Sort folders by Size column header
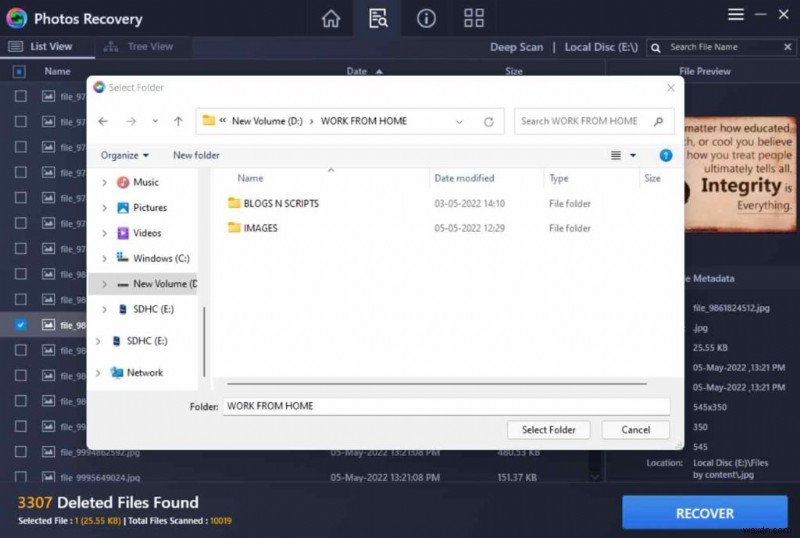The image size is (800, 538). click(x=652, y=178)
